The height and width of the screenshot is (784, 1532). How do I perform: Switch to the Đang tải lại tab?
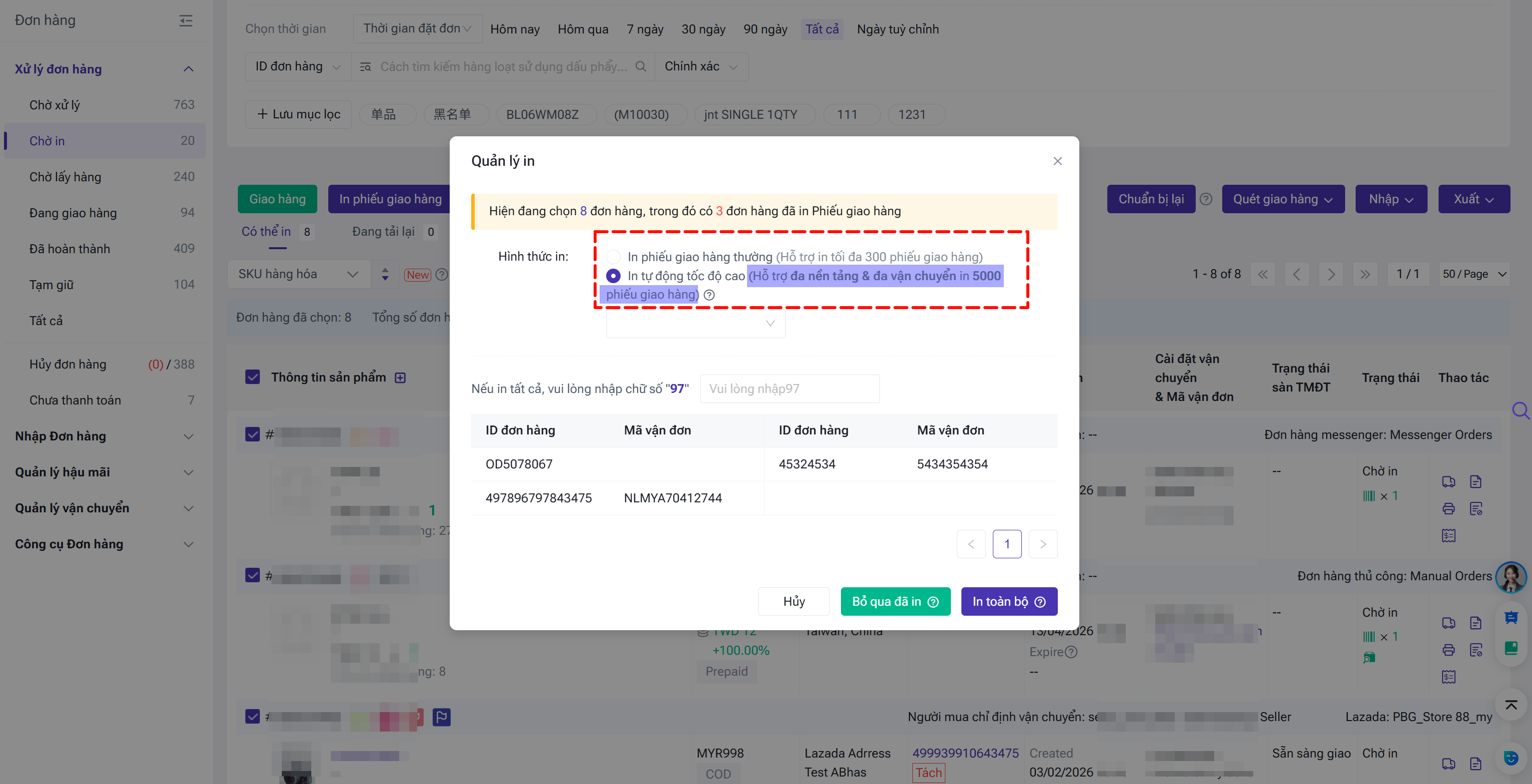[384, 232]
